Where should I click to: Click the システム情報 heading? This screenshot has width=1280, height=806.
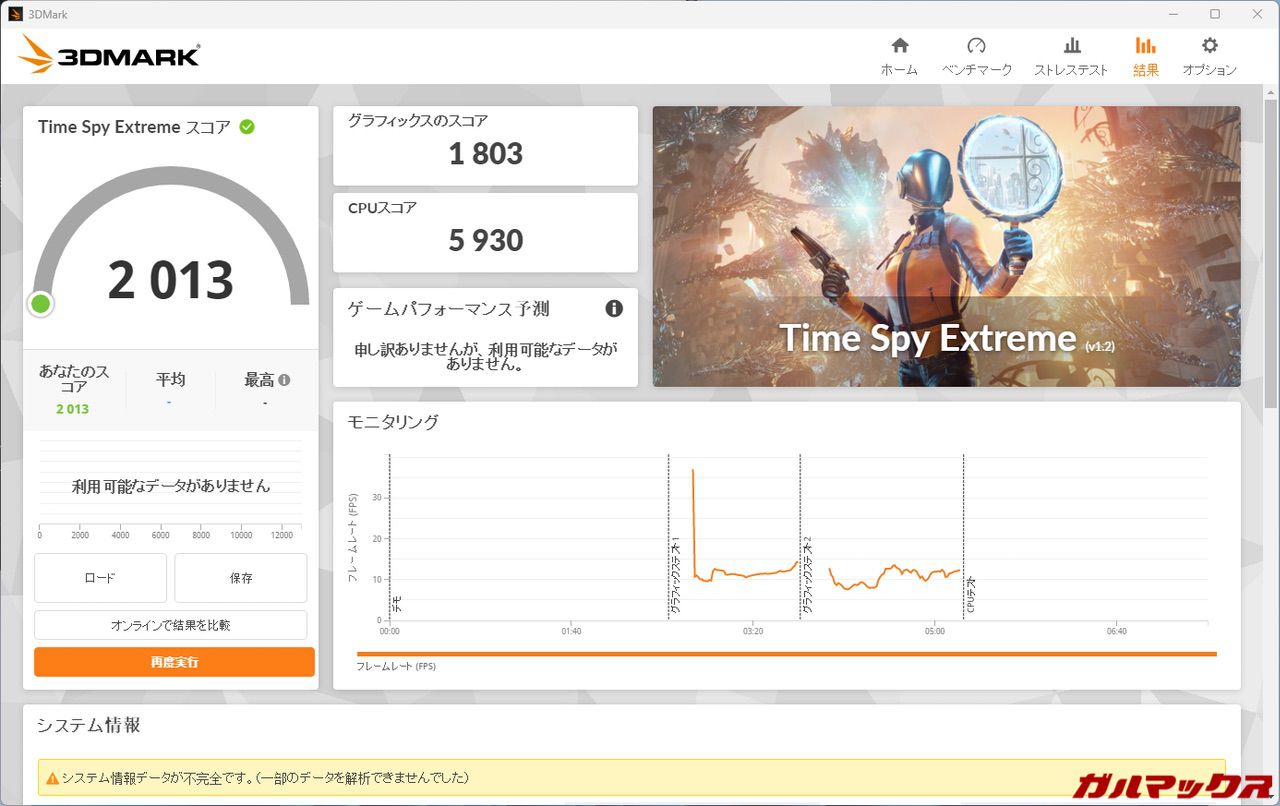click(x=89, y=726)
